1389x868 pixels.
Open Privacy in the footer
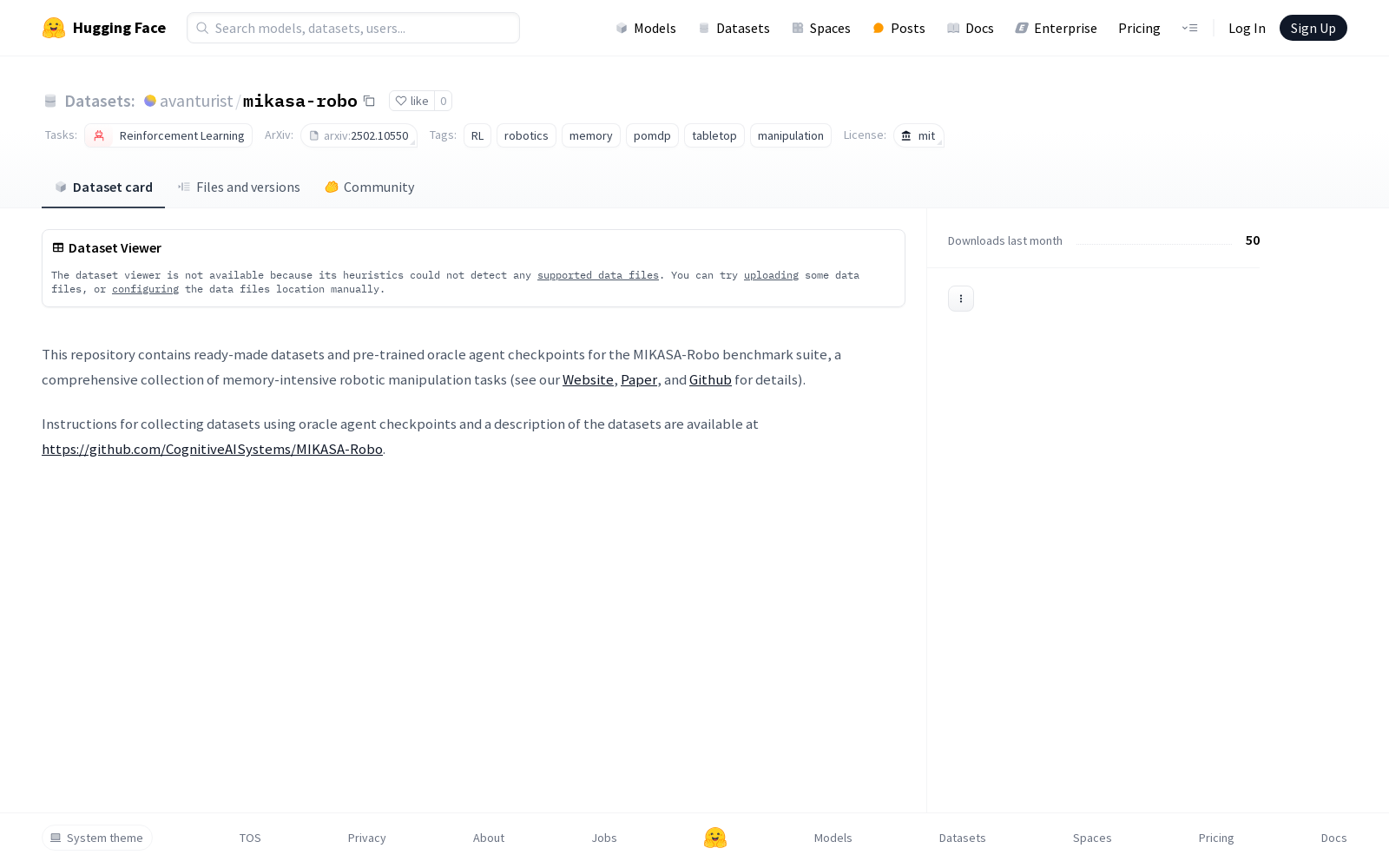[x=367, y=838]
